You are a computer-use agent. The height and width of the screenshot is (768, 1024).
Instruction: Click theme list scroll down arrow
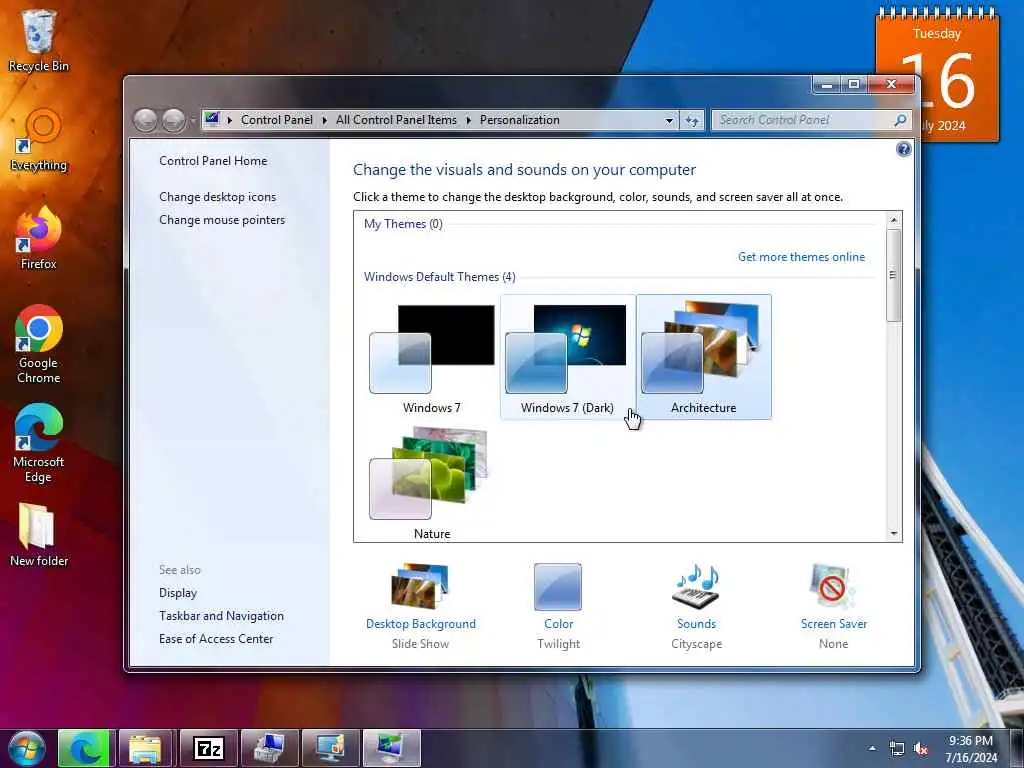pos(894,534)
